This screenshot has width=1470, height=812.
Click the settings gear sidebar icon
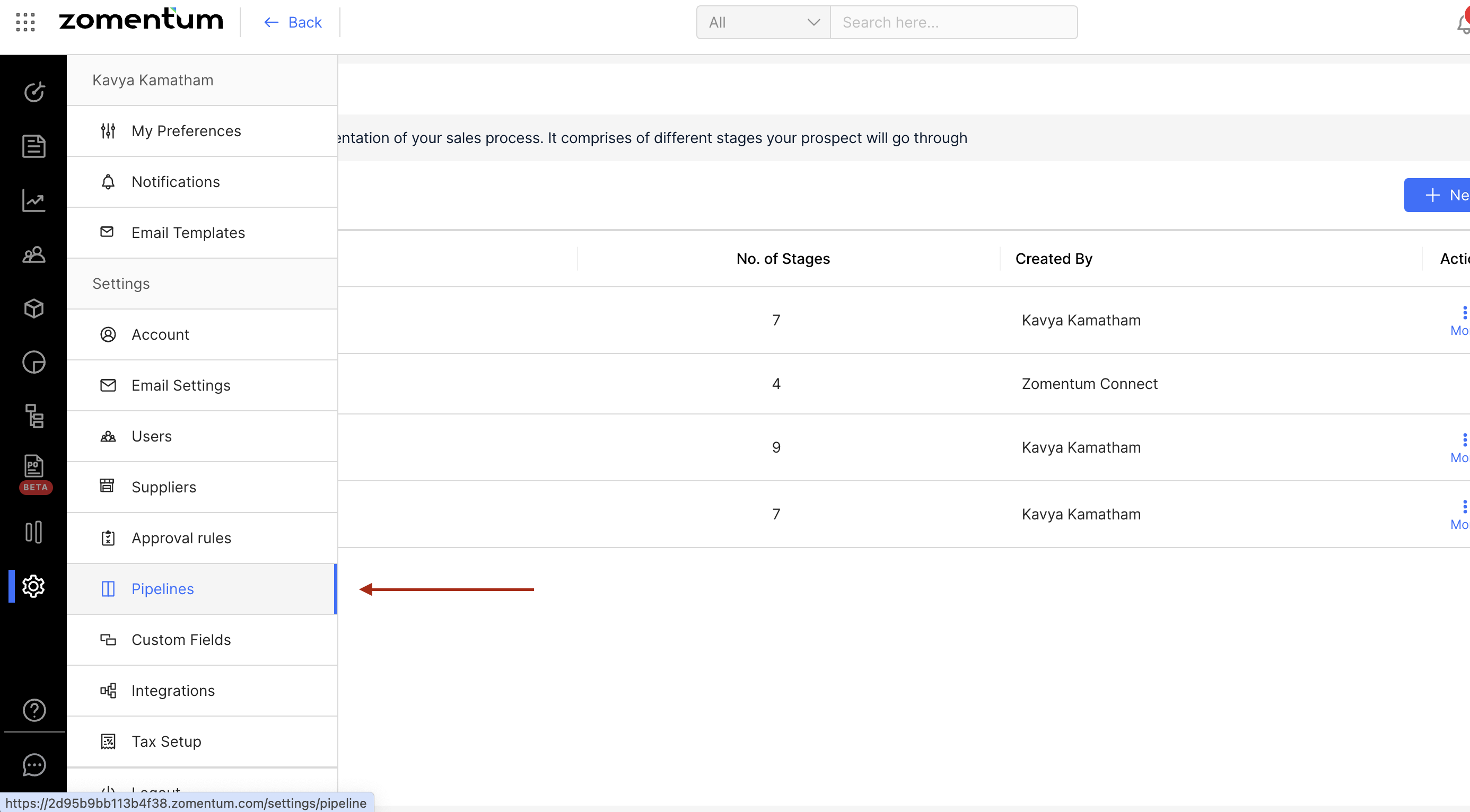tap(33, 586)
